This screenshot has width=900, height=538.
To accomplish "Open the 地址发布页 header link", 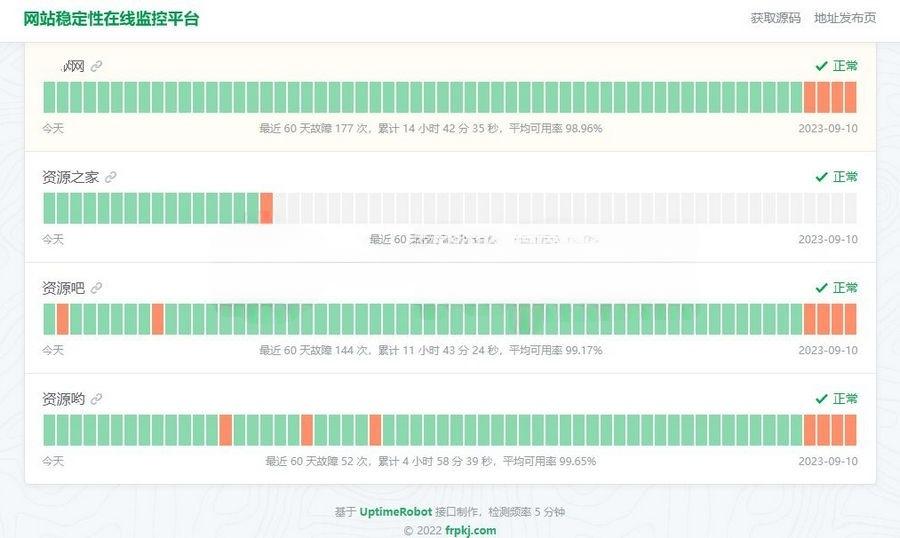I will click(x=845, y=18).
